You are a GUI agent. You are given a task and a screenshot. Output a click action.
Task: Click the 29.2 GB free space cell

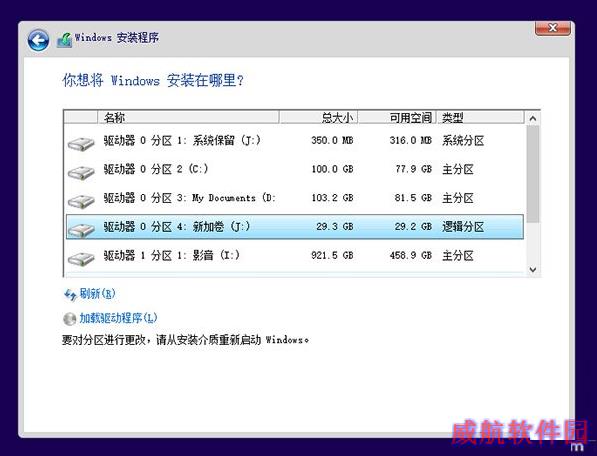coord(413,226)
